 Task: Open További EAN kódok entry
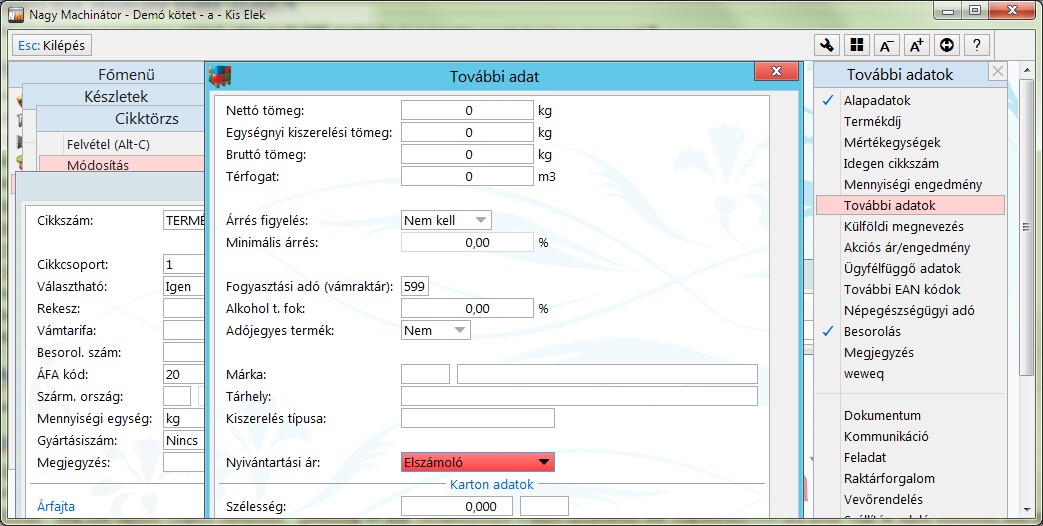coord(902,289)
